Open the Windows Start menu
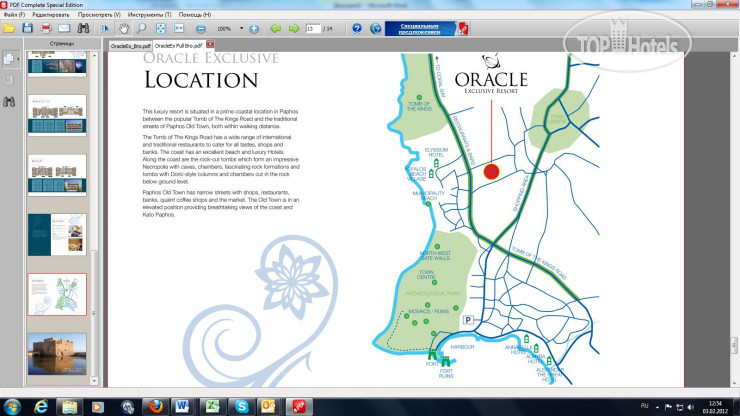Viewport: 740px width, 416px height. 12,407
